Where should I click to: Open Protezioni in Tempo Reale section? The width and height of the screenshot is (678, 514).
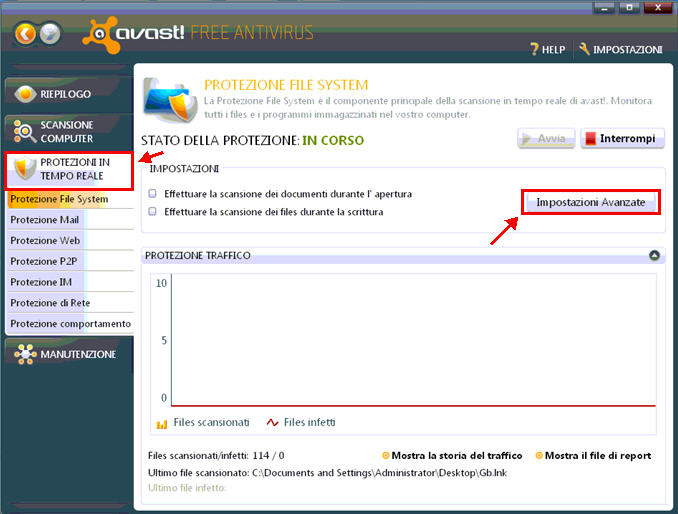tap(69, 170)
